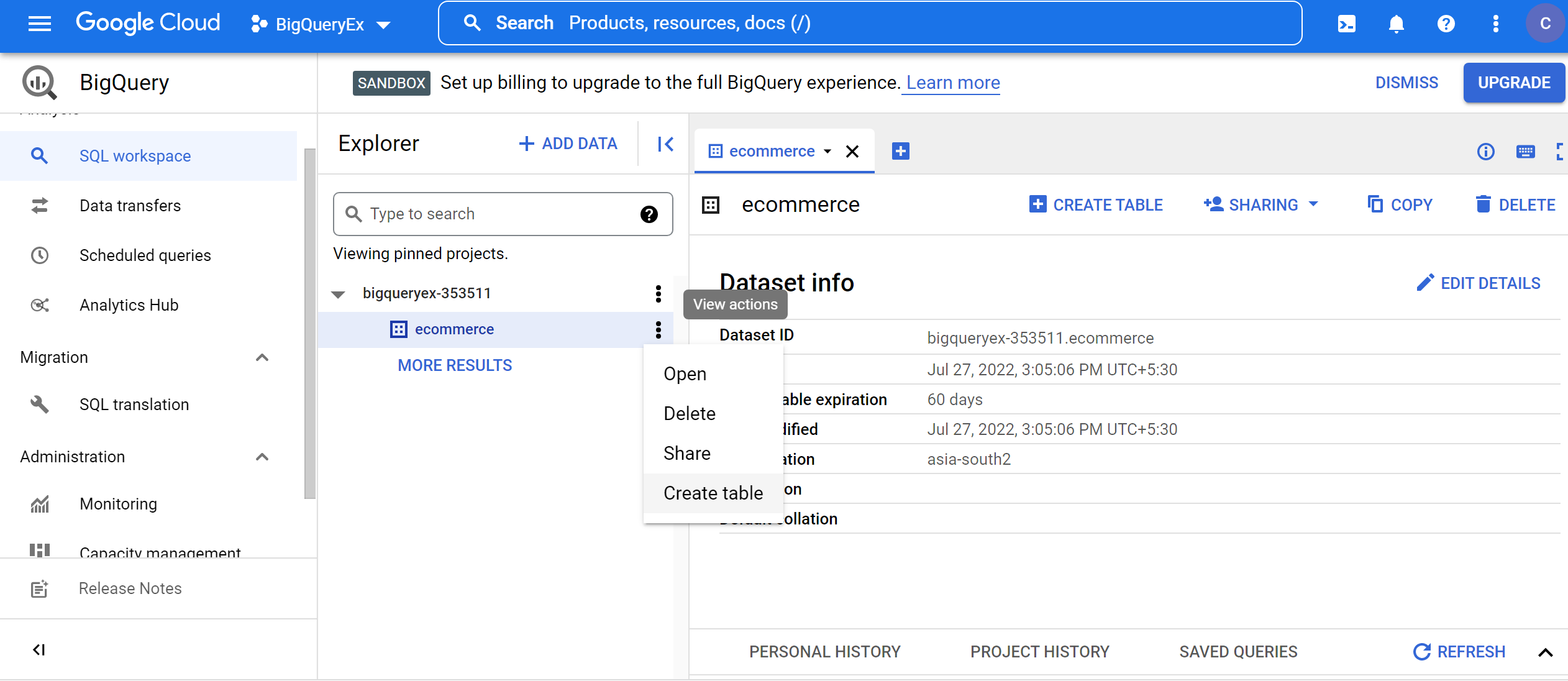This screenshot has height=681, width=1568.
Task: Select Create table in context menu
Action: tap(713, 493)
